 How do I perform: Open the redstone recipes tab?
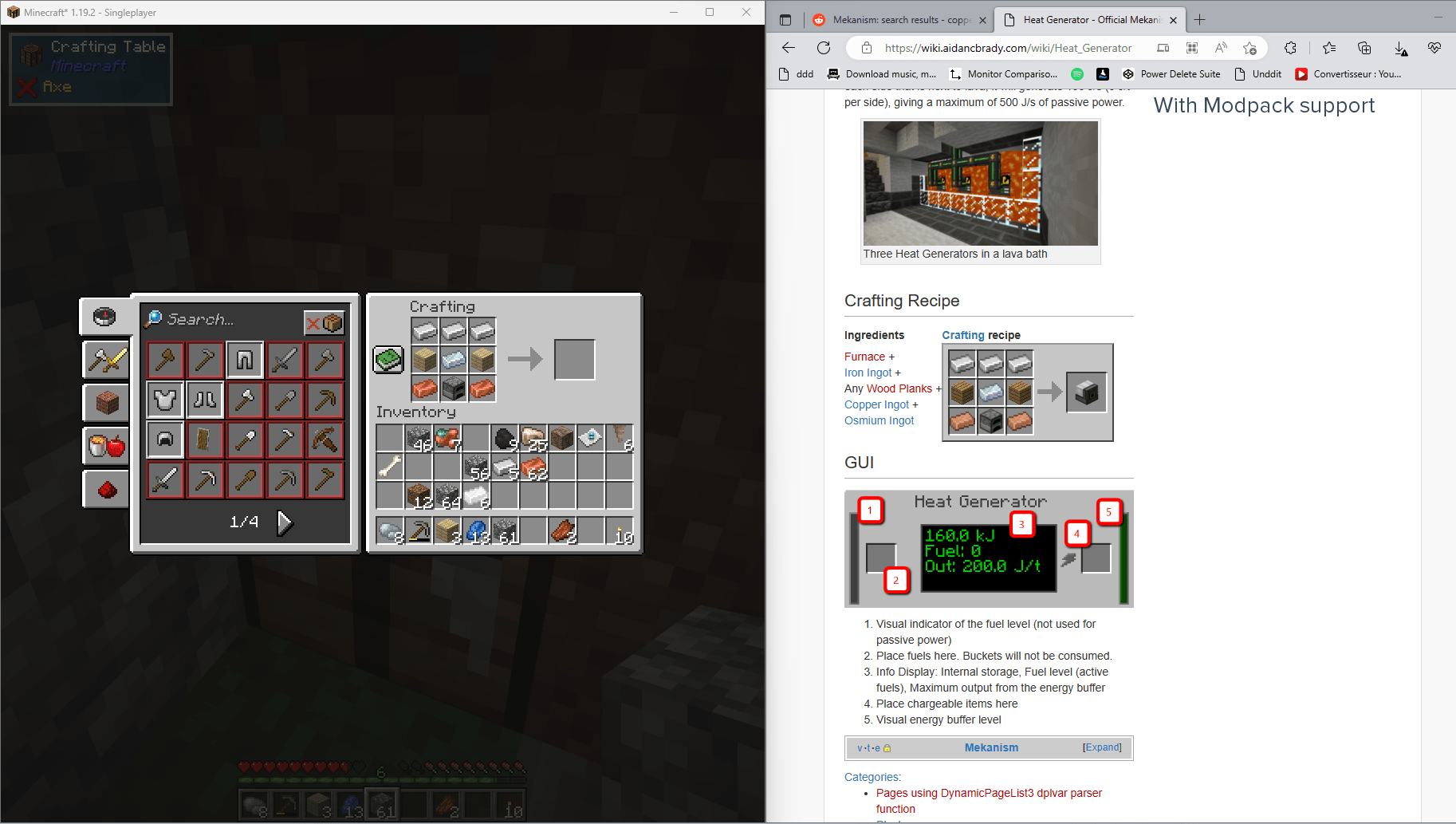105,488
